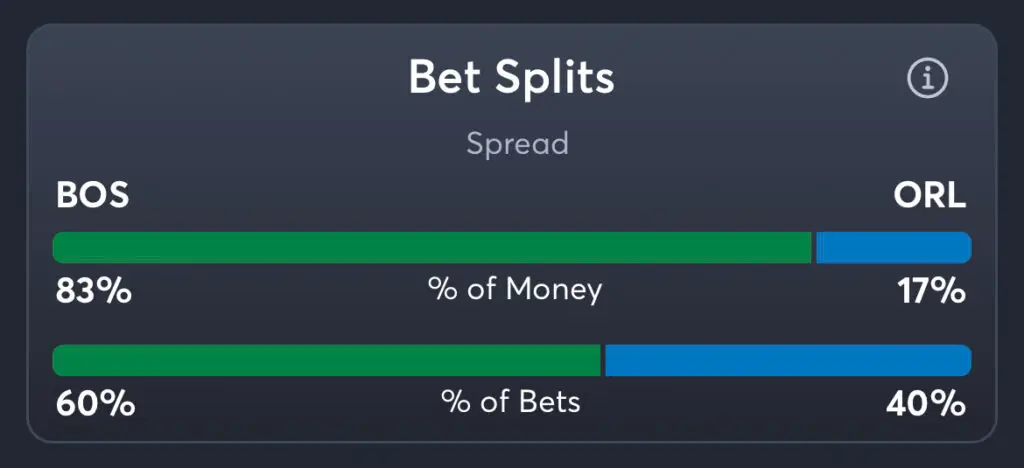Image resolution: width=1024 pixels, height=468 pixels.
Task: Click the 17% money value
Action: pos(931,291)
